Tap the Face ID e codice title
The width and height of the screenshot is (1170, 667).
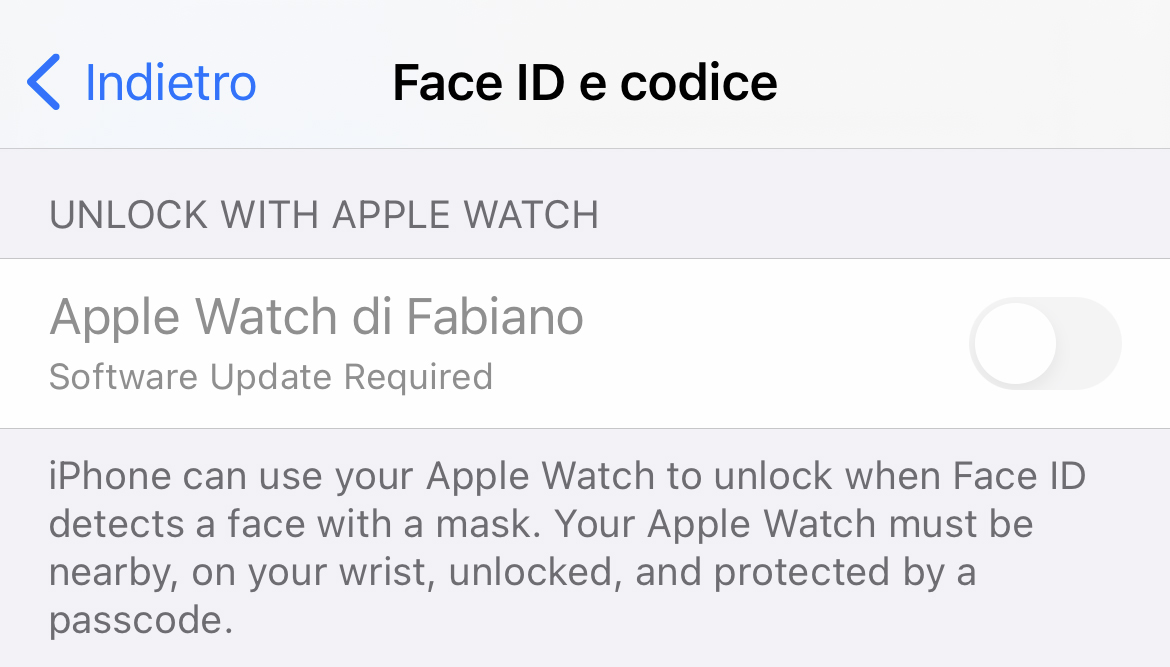pos(585,82)
